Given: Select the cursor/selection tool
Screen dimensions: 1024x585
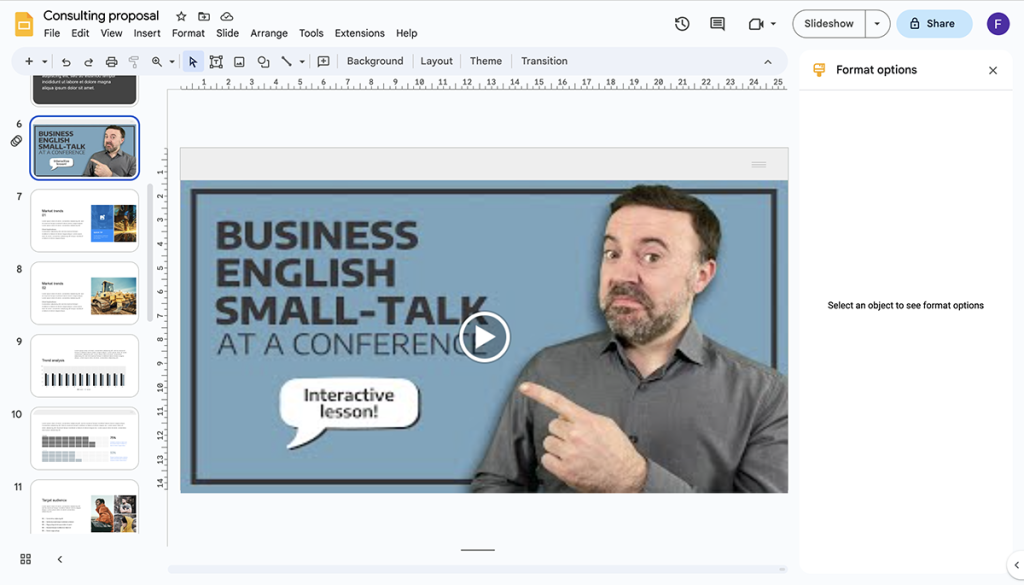Looking at the screenshot, I should 192,61.
